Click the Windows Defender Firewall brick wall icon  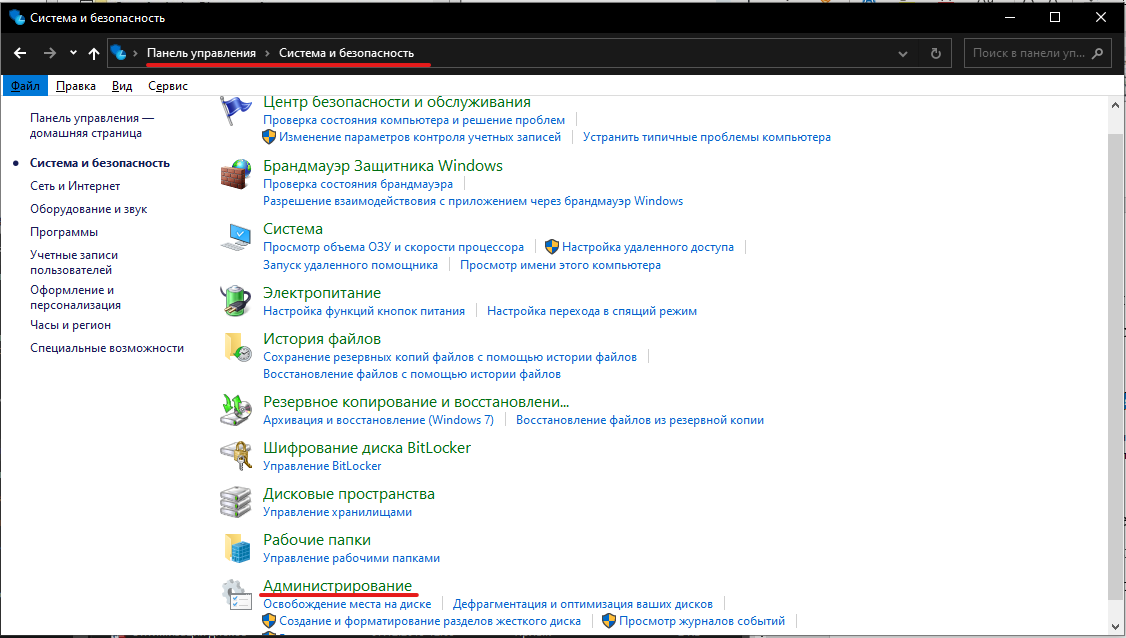coord(235,175)
